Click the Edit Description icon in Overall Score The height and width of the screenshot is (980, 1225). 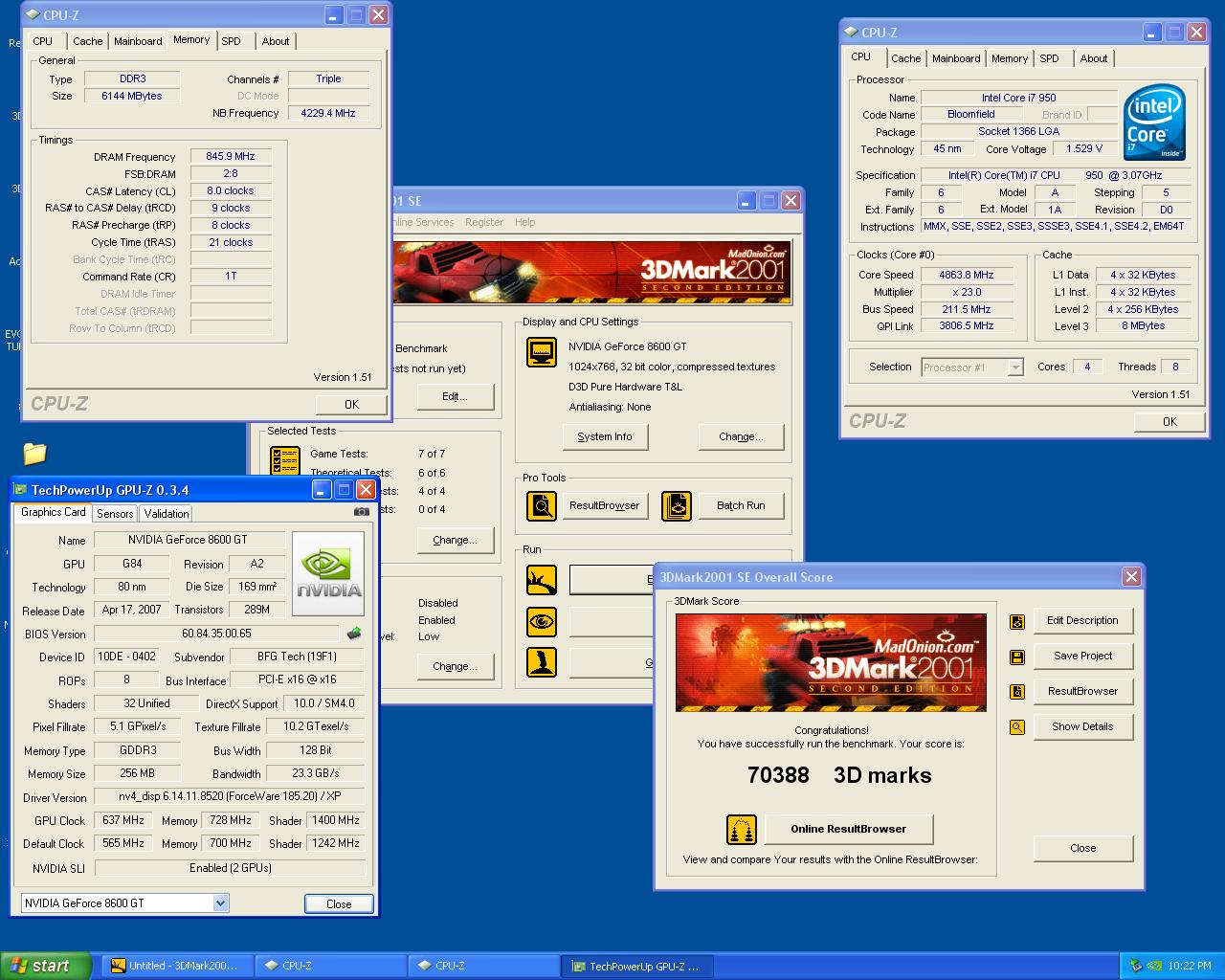pyautogui.click(x=1017, y=622)
